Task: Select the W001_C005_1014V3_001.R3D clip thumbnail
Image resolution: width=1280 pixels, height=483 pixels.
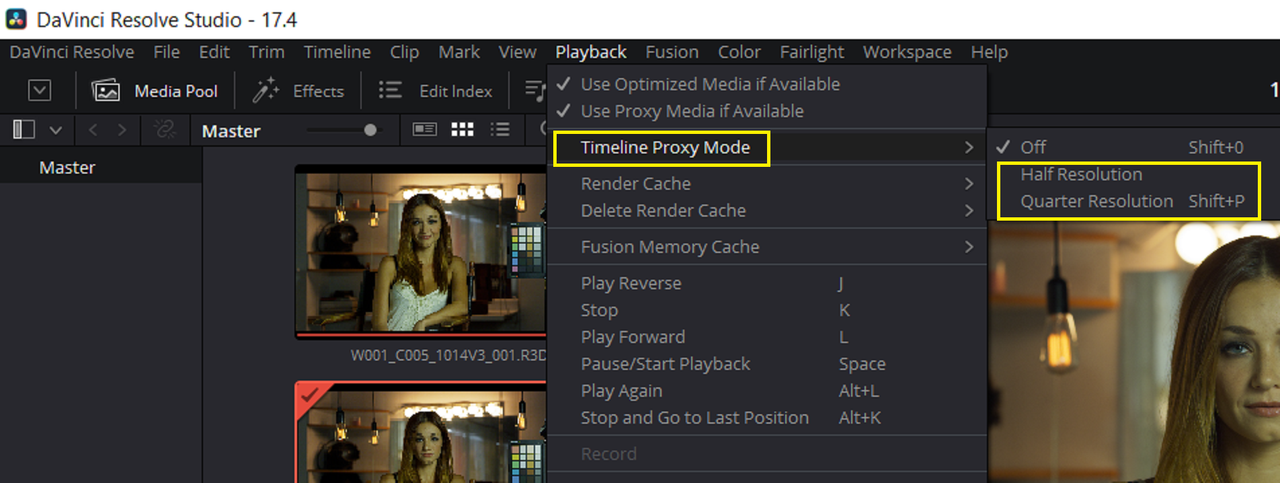Action: (x=421, y=251)
